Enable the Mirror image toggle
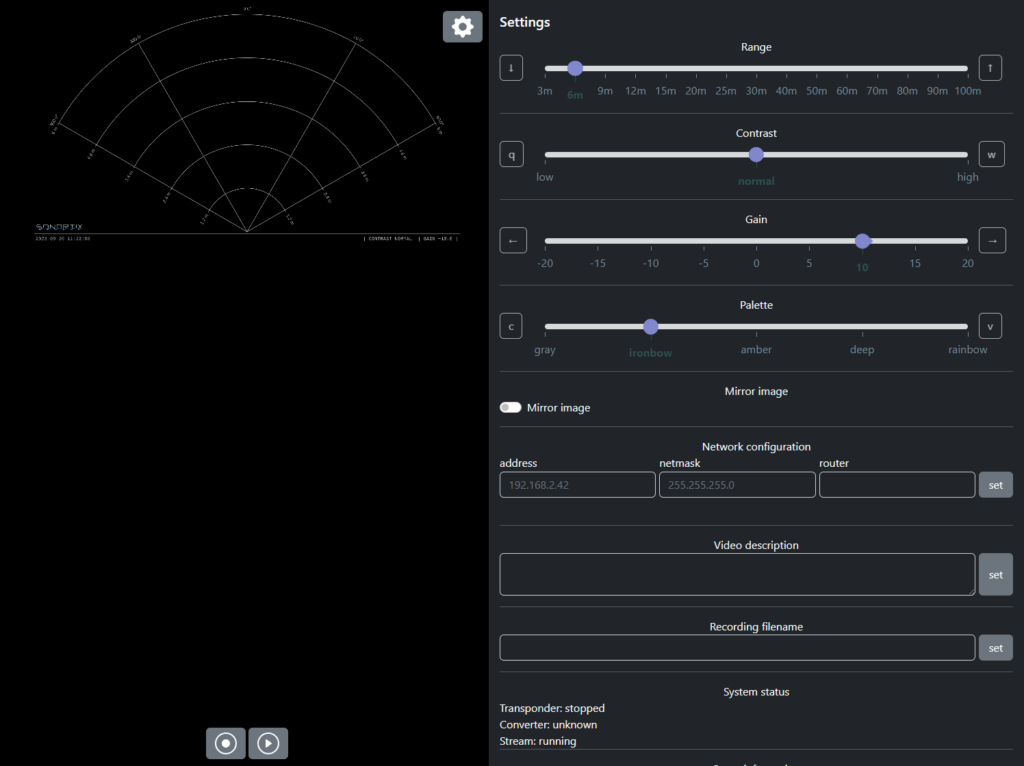 pos(510,407)
